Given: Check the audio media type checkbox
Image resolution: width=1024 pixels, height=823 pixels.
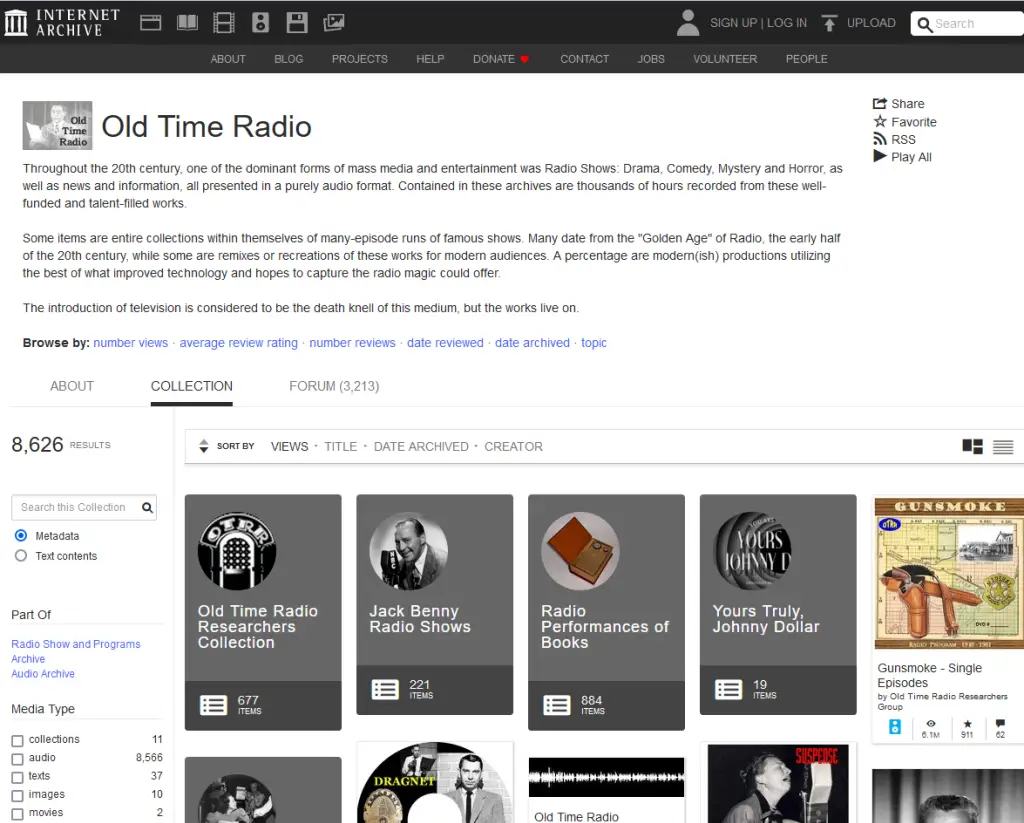Looking at the screenshot, I should (18, 759).
